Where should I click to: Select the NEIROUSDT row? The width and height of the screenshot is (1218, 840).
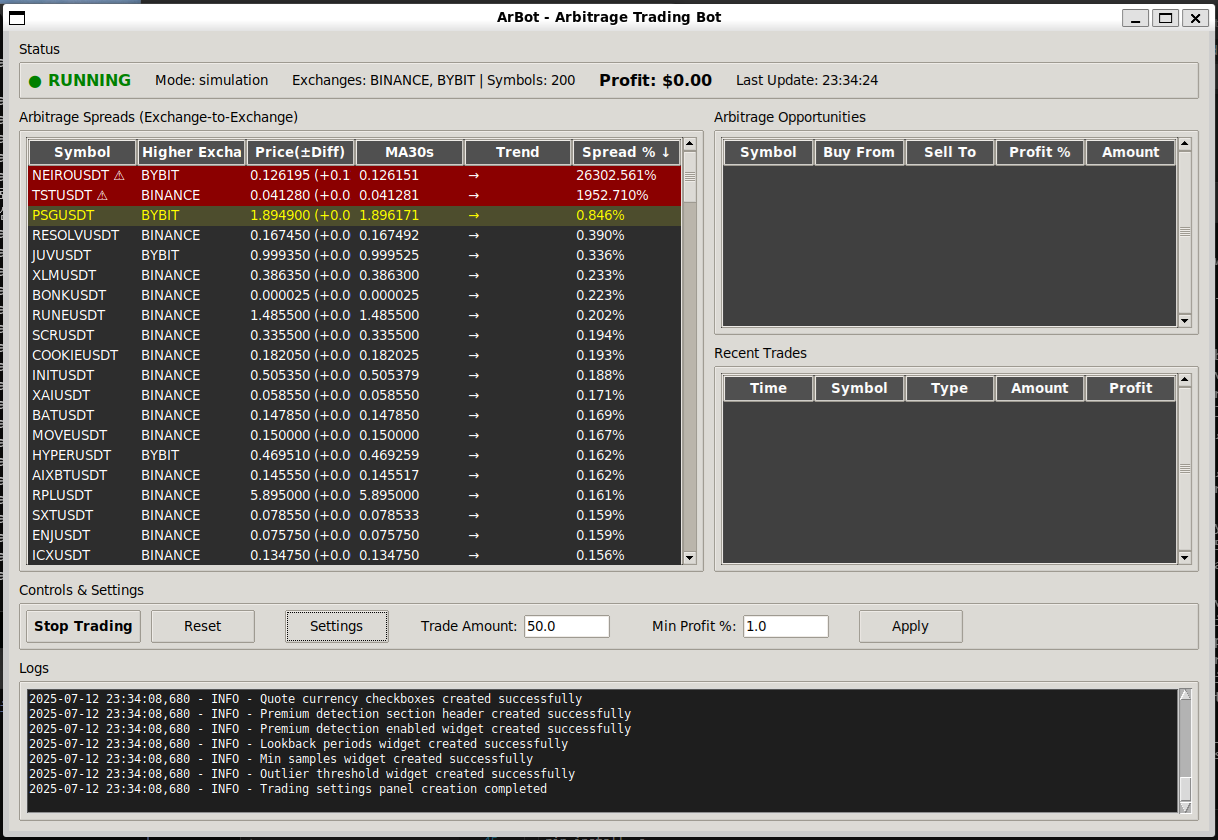tap(355, 175)
